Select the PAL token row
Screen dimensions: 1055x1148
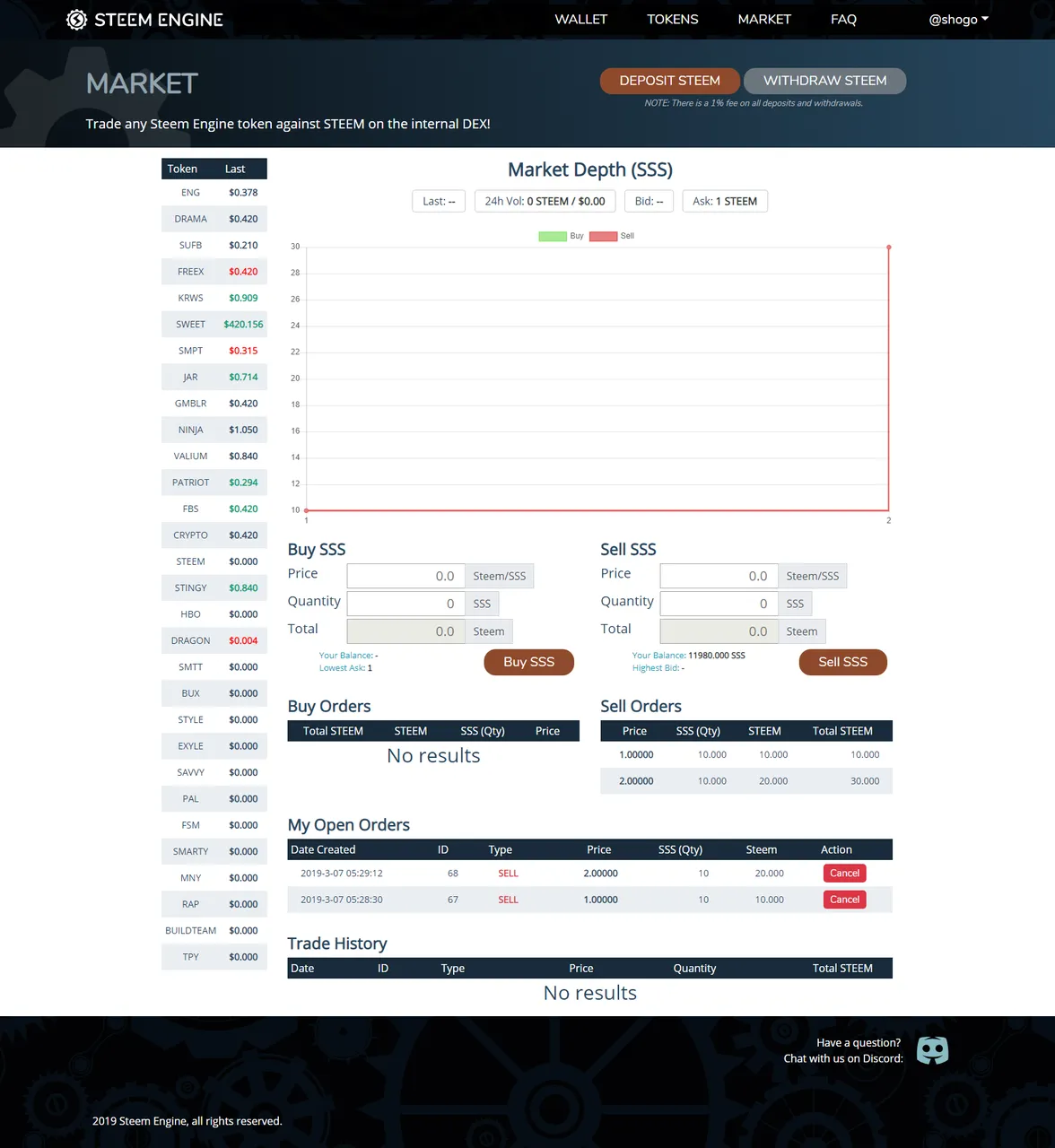(x=214, y=799)
